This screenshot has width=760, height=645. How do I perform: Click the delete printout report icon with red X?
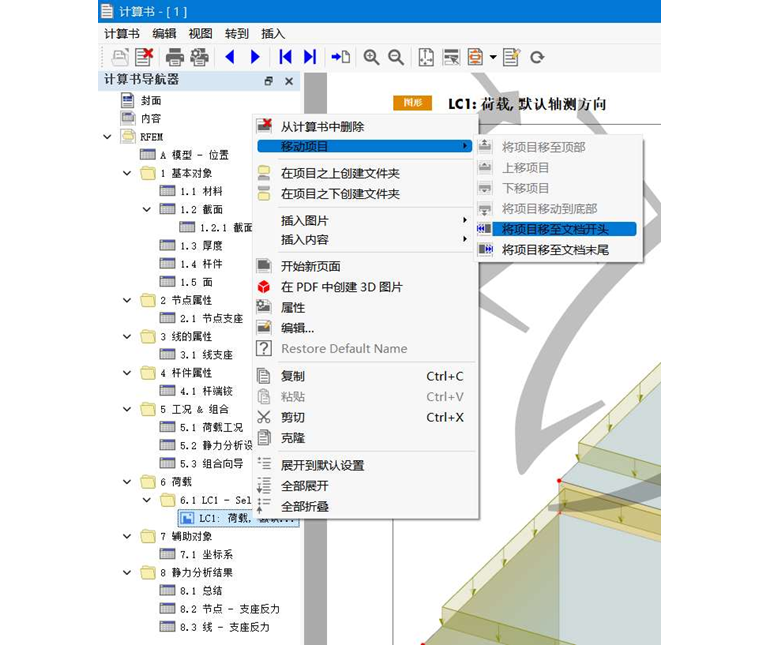tap(144, 57)
